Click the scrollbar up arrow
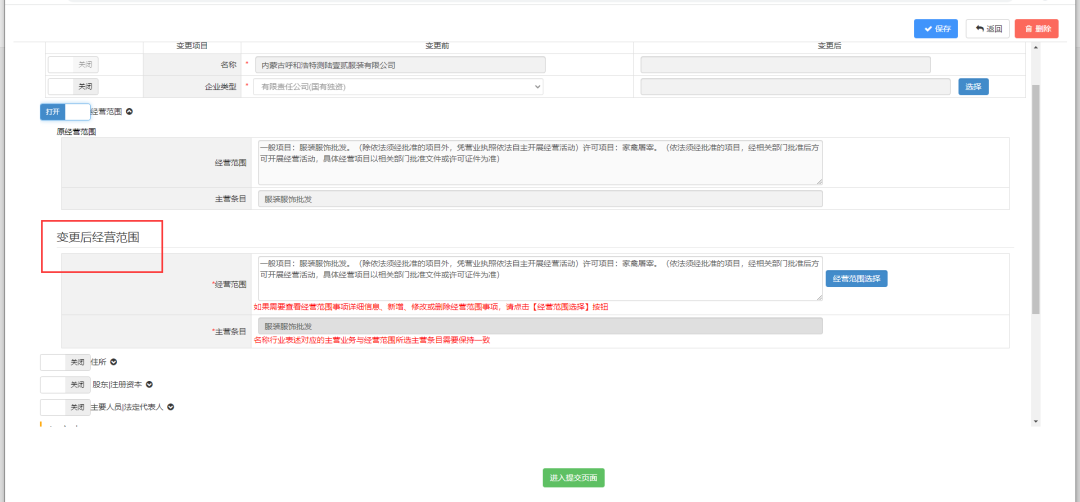Viewport: 1080px width, 502px height. pos(1035,47)
